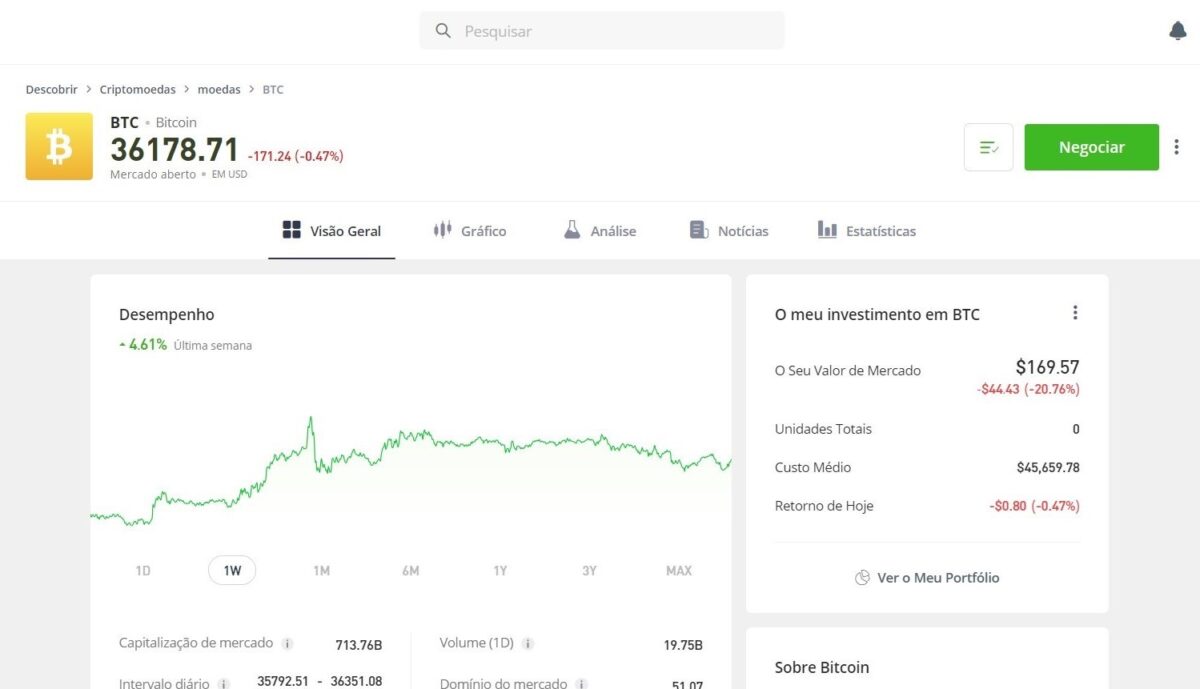Viewport: 1200px width, 689px height.
Task: Click info icon beside Capitalização de mercado
Action: pyautogui.click(x=287, y=644)
